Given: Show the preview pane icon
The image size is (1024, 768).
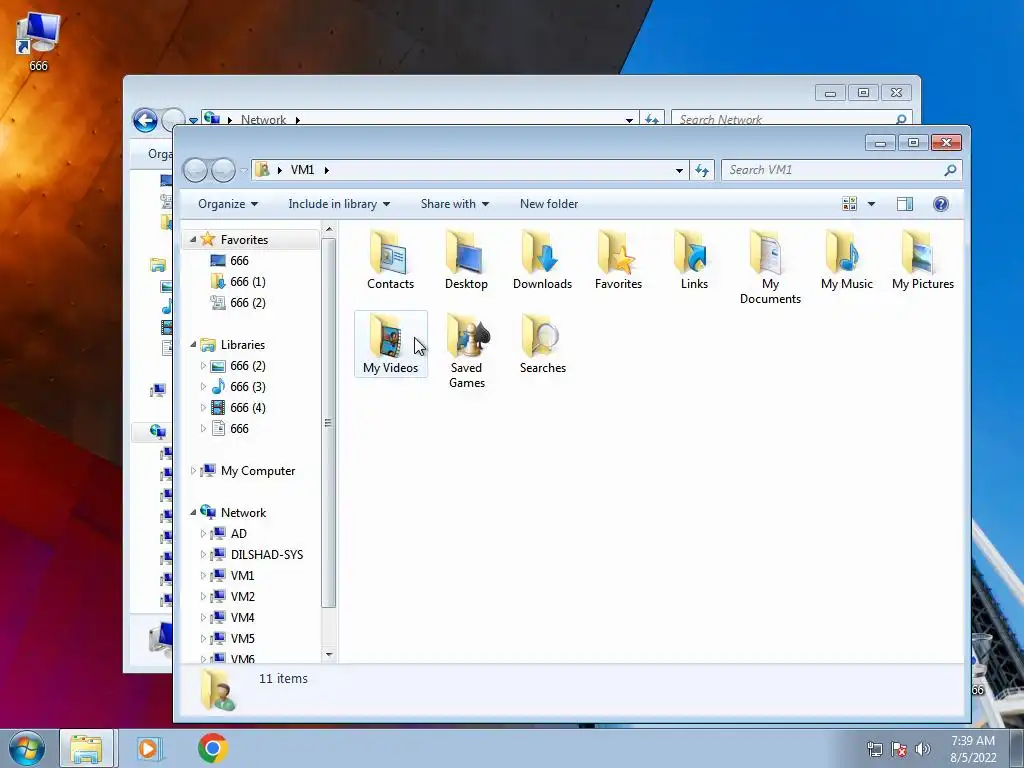Looking at the screenshot, I should (904, 204).
